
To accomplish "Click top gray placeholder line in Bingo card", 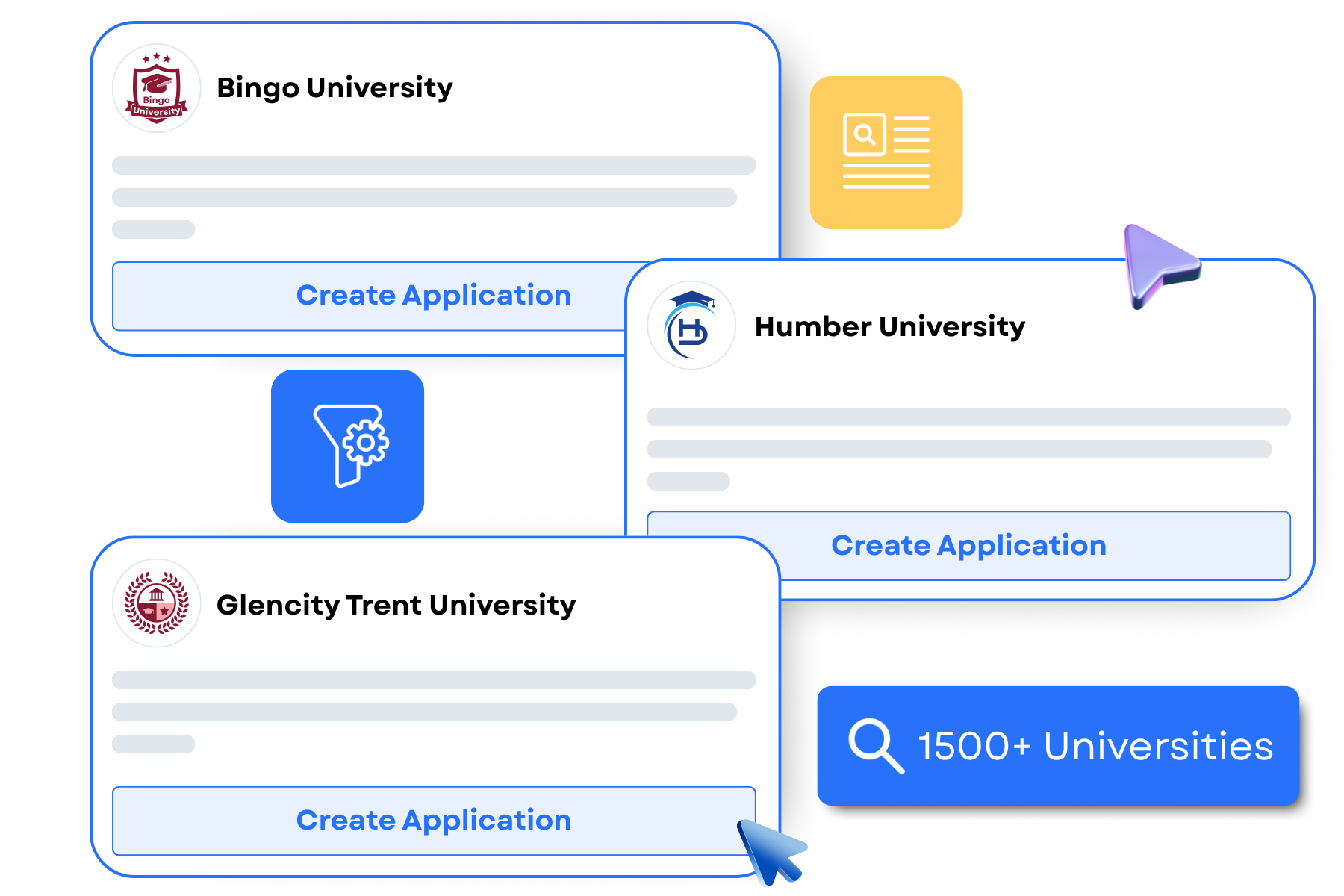I will coord(433,165).
